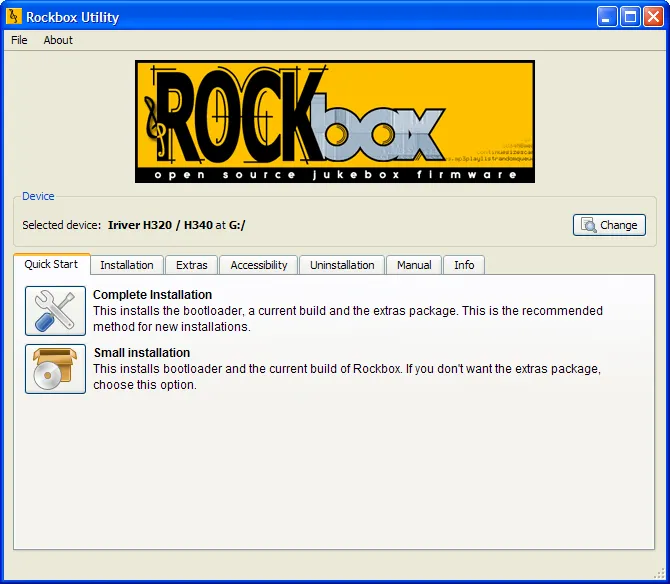670x584 pixels.
Task: Open the Extras tab
Action: (192, 265)
